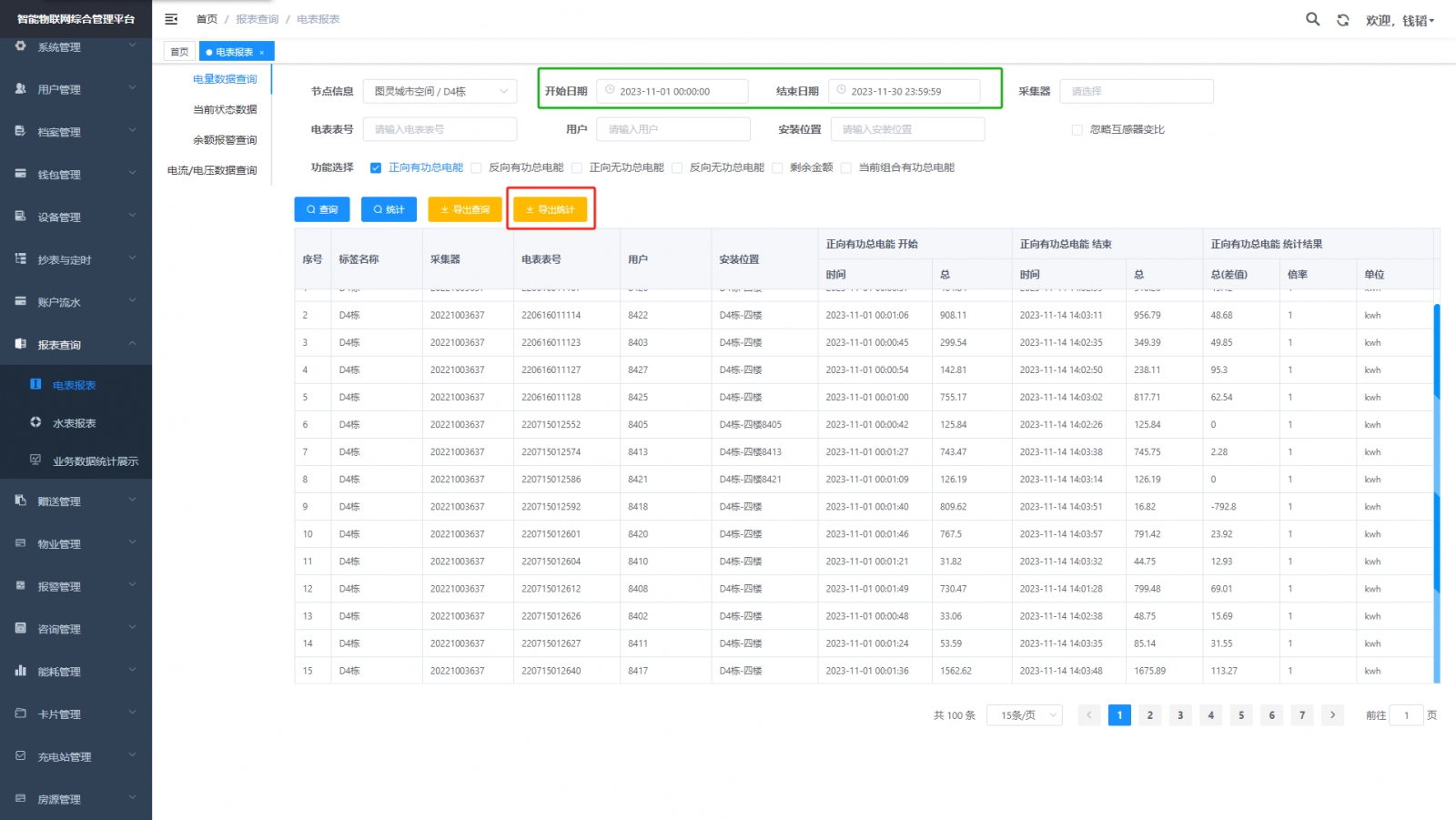This screenshot has height=820, width=1456.
Task: Tick the 忽略互感器变比 checkbox
Action: [x=1077, y=130]
